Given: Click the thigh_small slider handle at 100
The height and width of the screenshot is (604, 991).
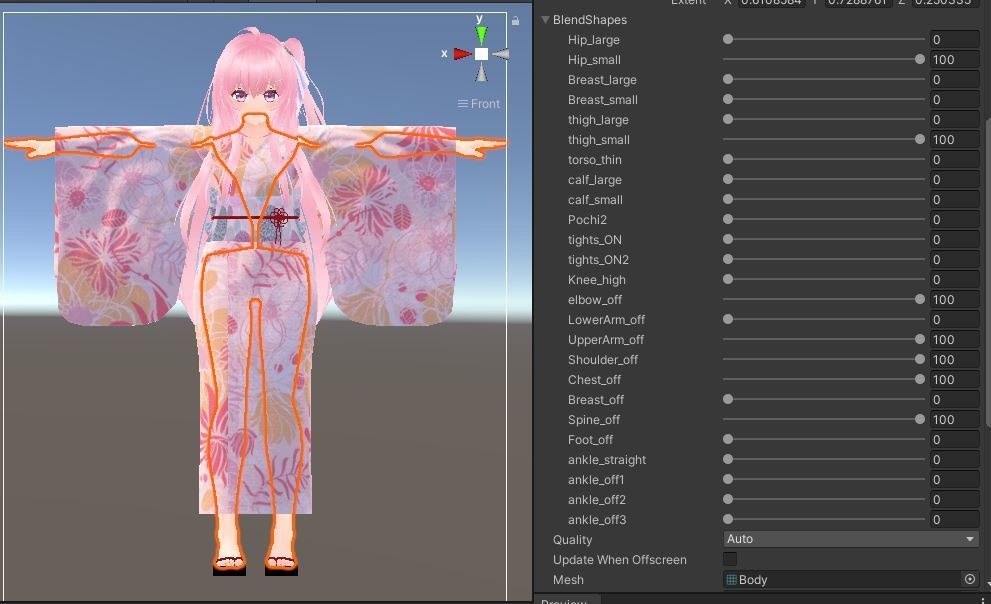Looking at the screenshot, I should coord(918,139).
